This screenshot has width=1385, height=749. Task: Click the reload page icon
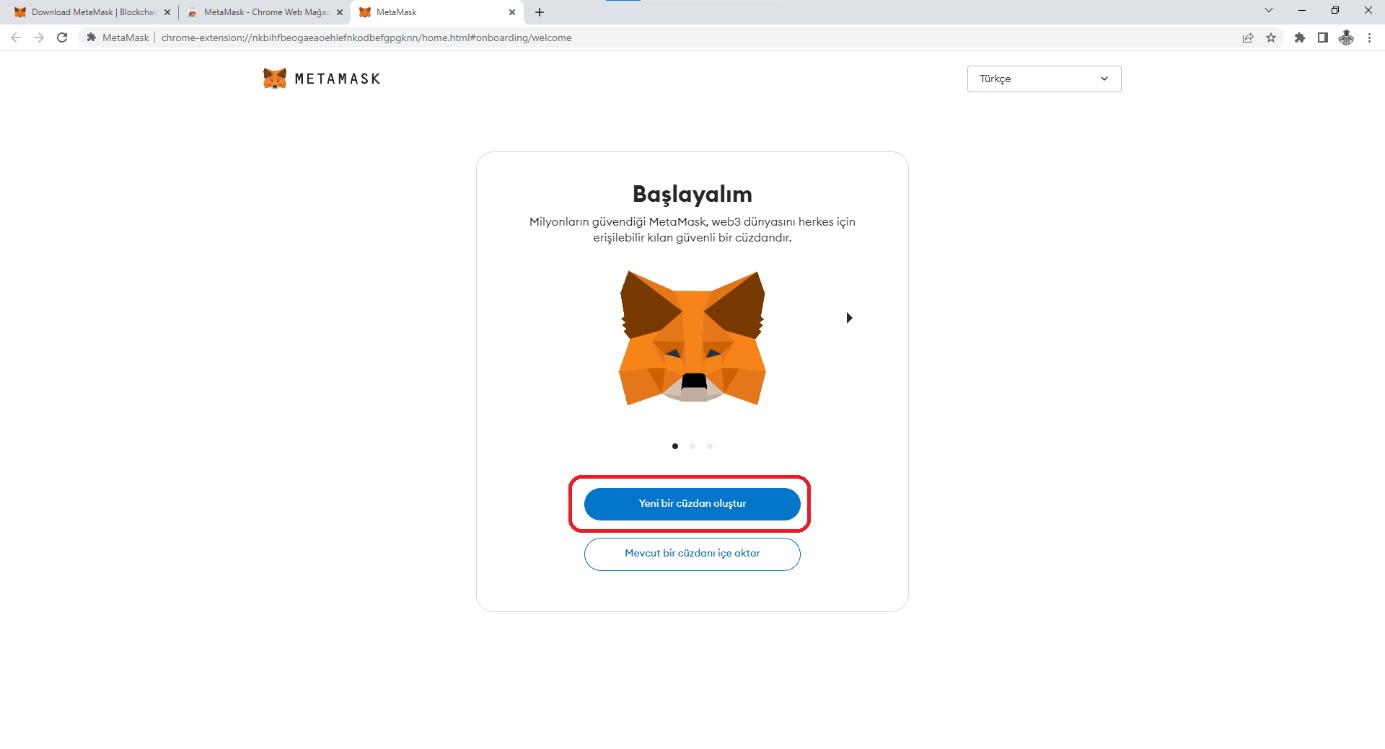click(62, 38)
